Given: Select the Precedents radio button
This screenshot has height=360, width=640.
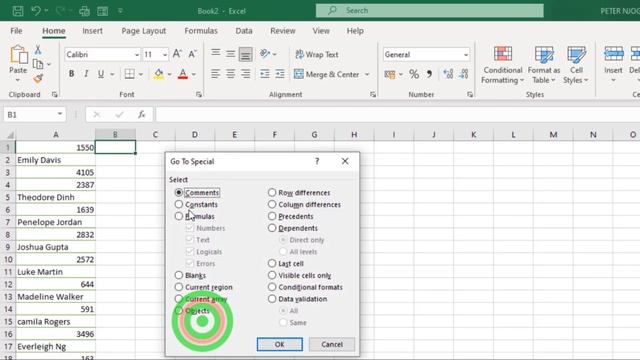Looking at the screenshot, I should coord(272,216).
